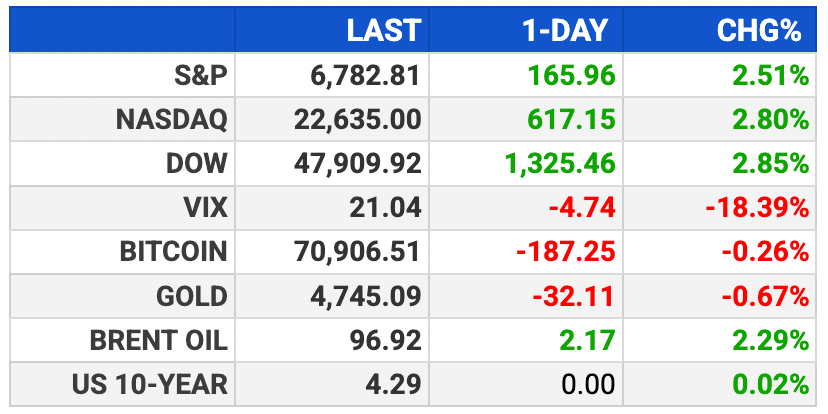Select the VIX row label

205,208
